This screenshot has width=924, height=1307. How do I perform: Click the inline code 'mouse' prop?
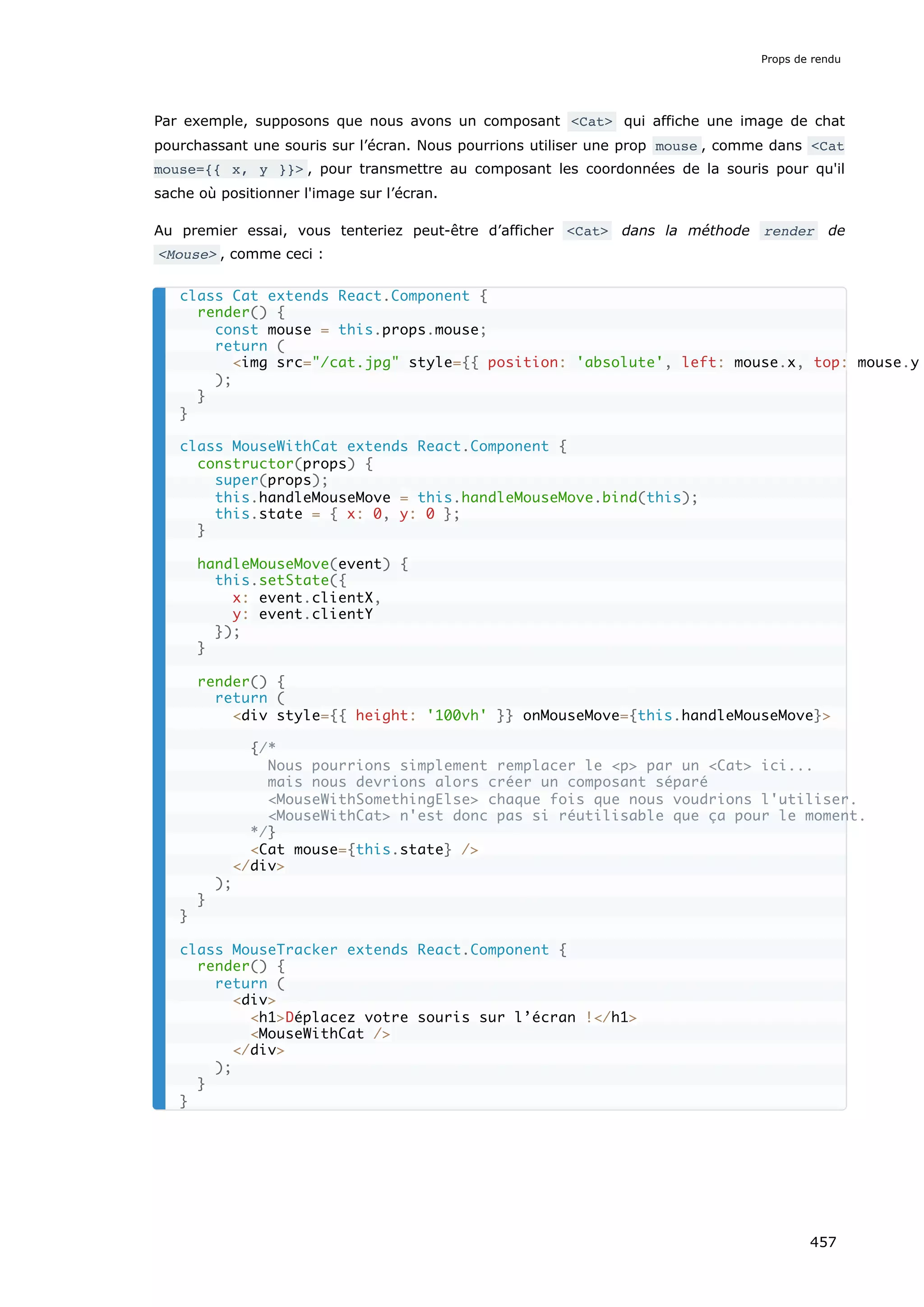675,146
